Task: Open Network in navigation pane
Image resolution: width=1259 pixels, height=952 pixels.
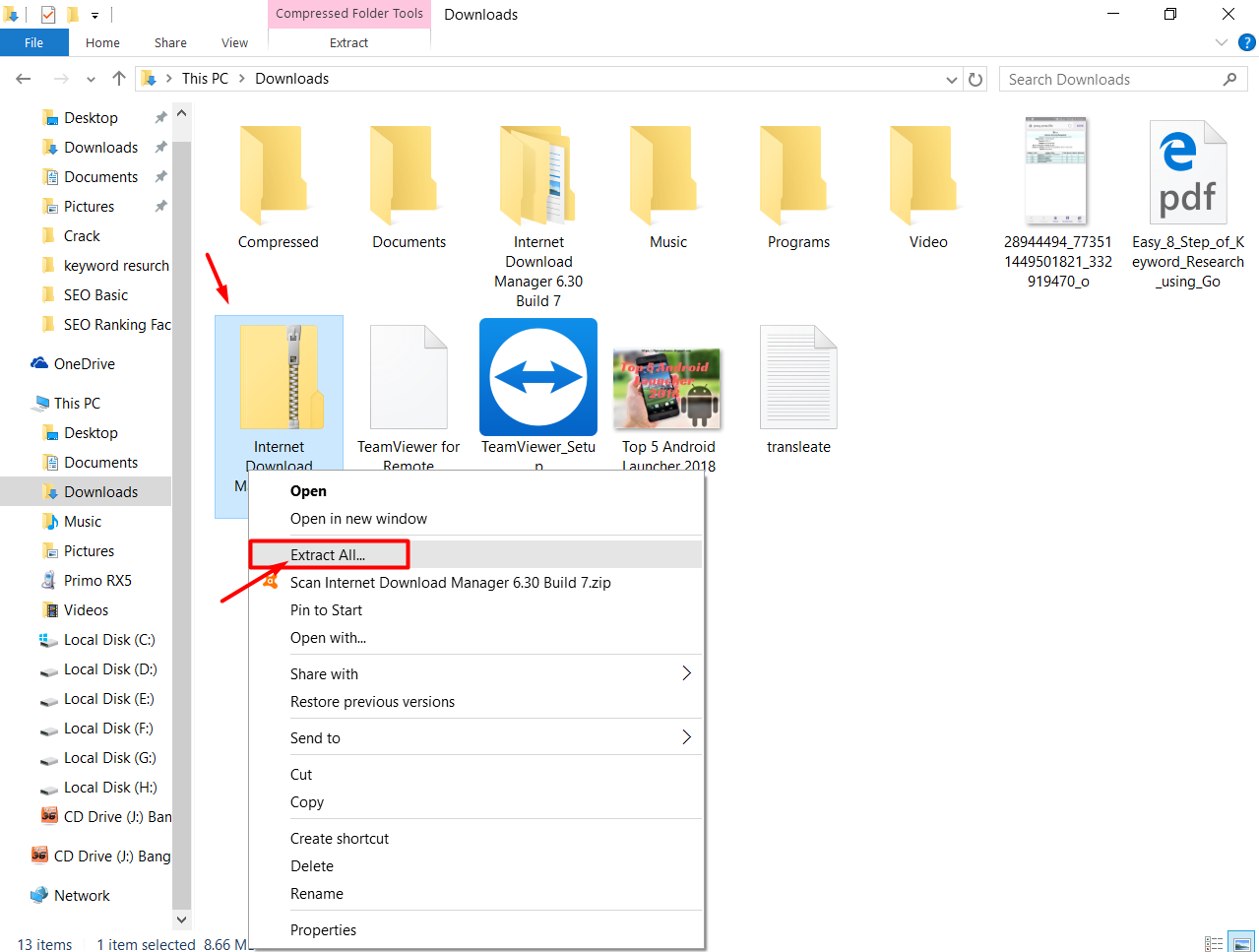Action: pyautogui.click(x=82, y=896)
